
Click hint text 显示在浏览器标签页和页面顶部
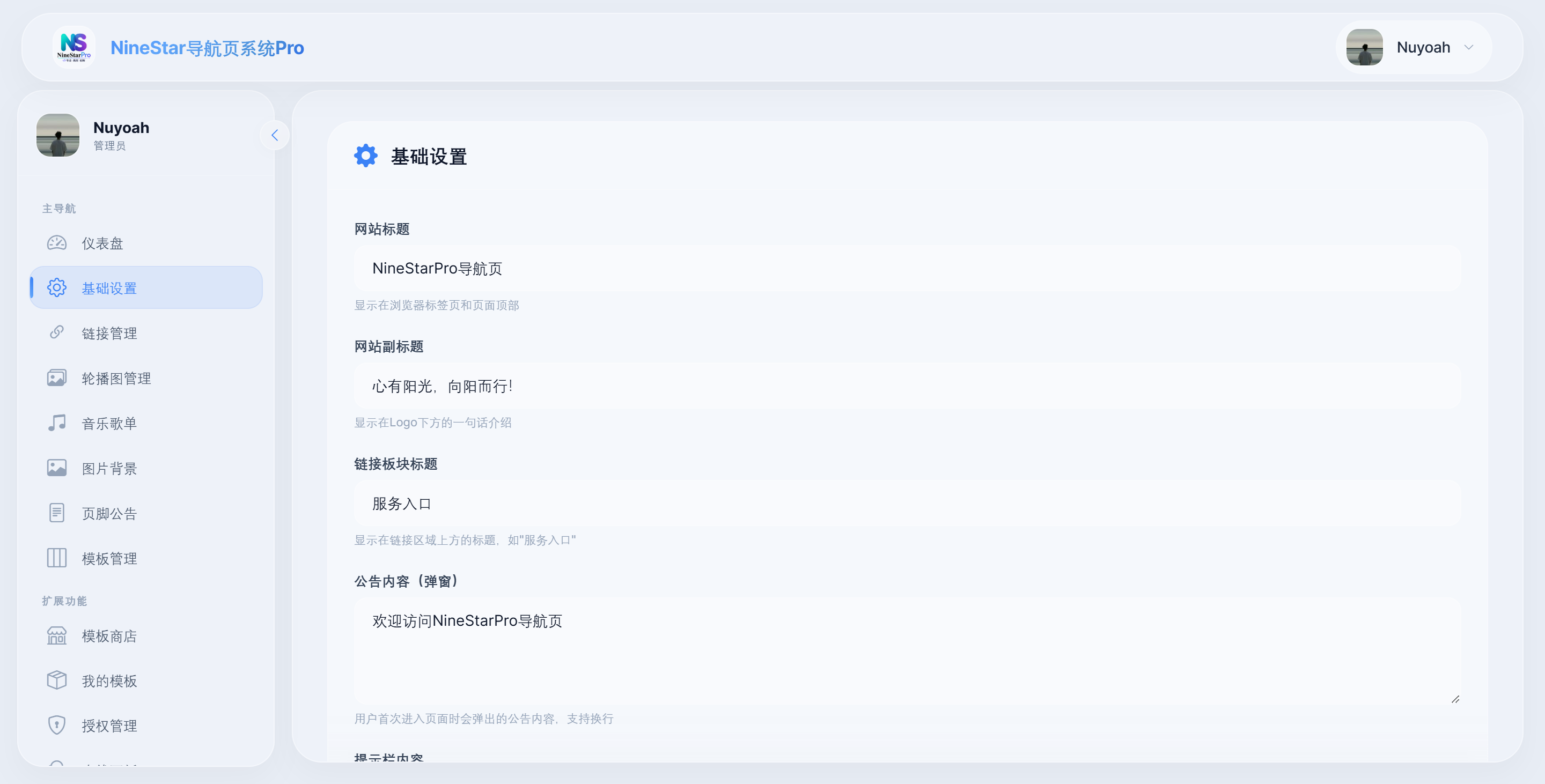437,305
